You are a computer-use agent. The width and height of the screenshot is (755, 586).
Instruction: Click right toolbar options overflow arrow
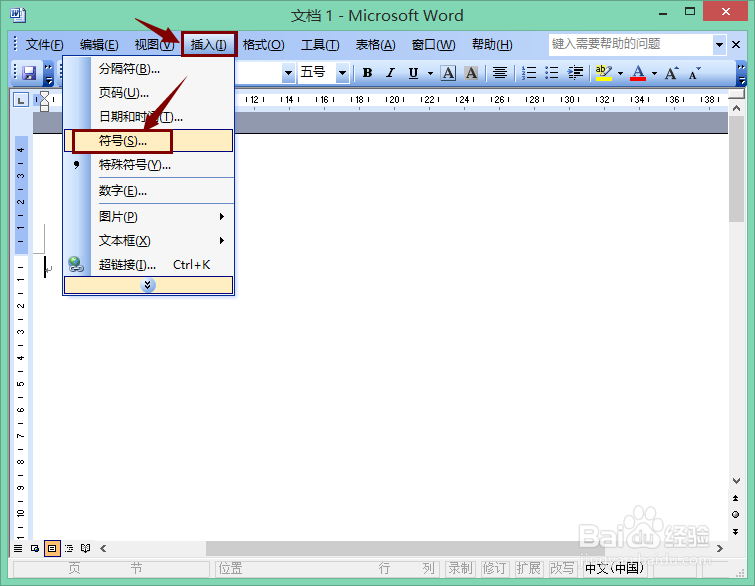(742, 73)
